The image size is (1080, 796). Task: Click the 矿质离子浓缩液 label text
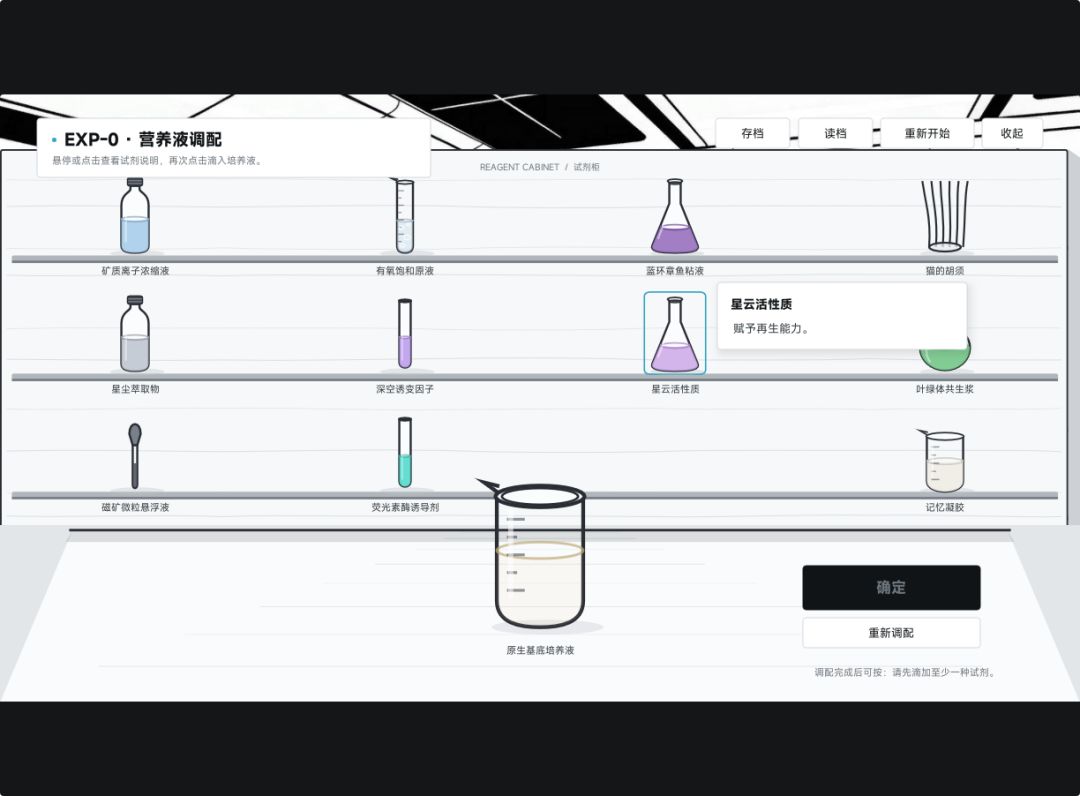pos(135,271)
